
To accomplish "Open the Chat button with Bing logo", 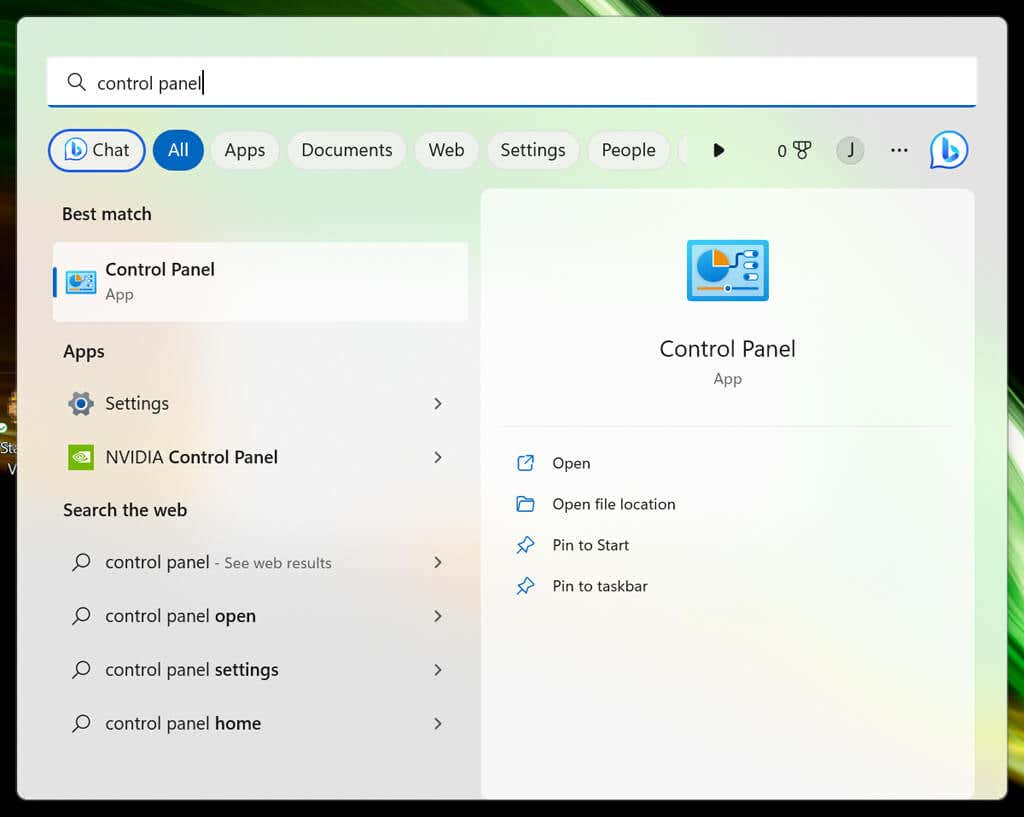I will click(97, 150).
